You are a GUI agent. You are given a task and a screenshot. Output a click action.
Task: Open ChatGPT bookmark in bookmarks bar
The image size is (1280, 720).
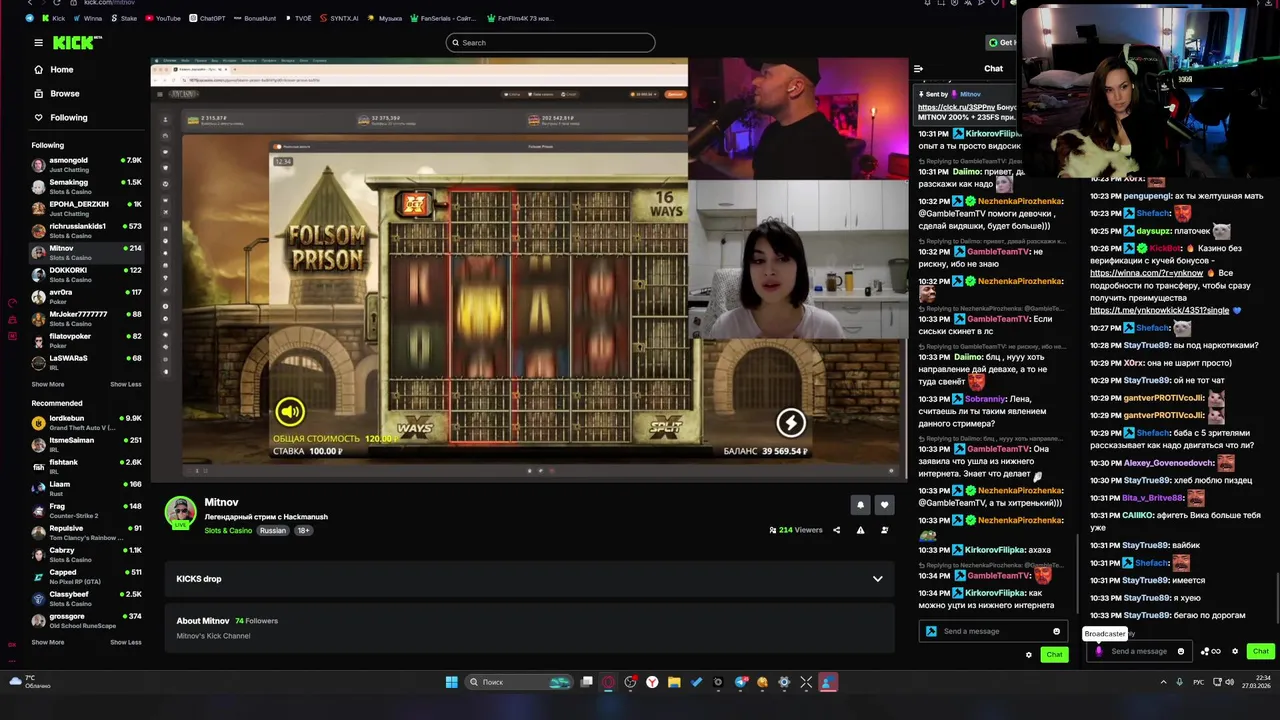click(207, 18)
